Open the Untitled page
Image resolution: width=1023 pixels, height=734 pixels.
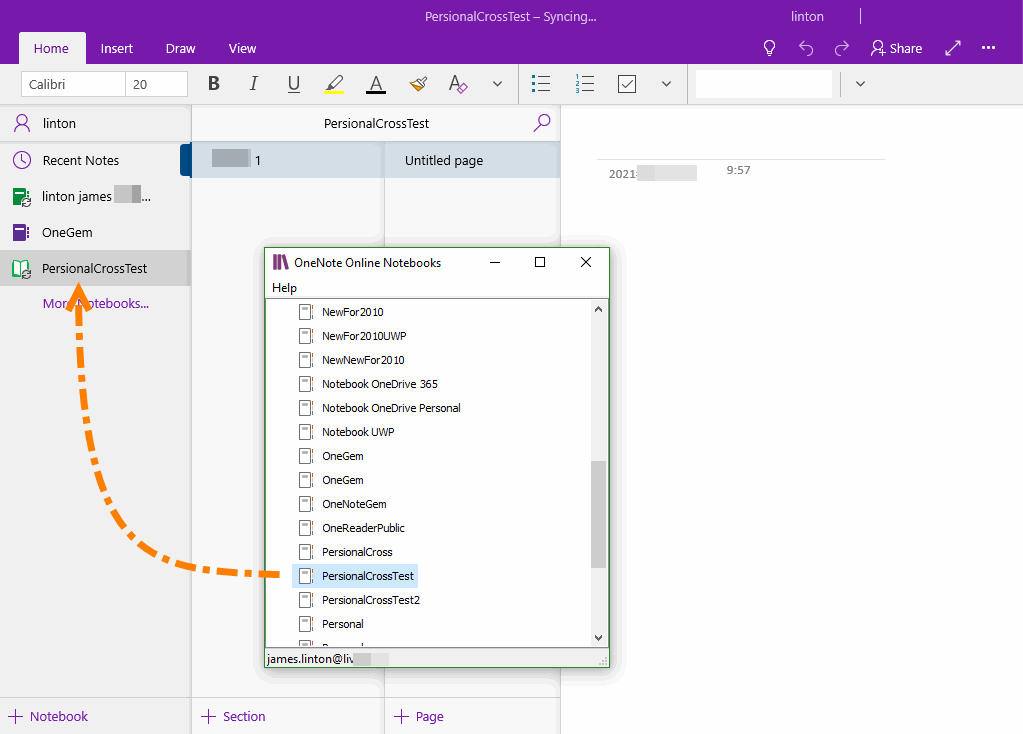pos(472,161)
